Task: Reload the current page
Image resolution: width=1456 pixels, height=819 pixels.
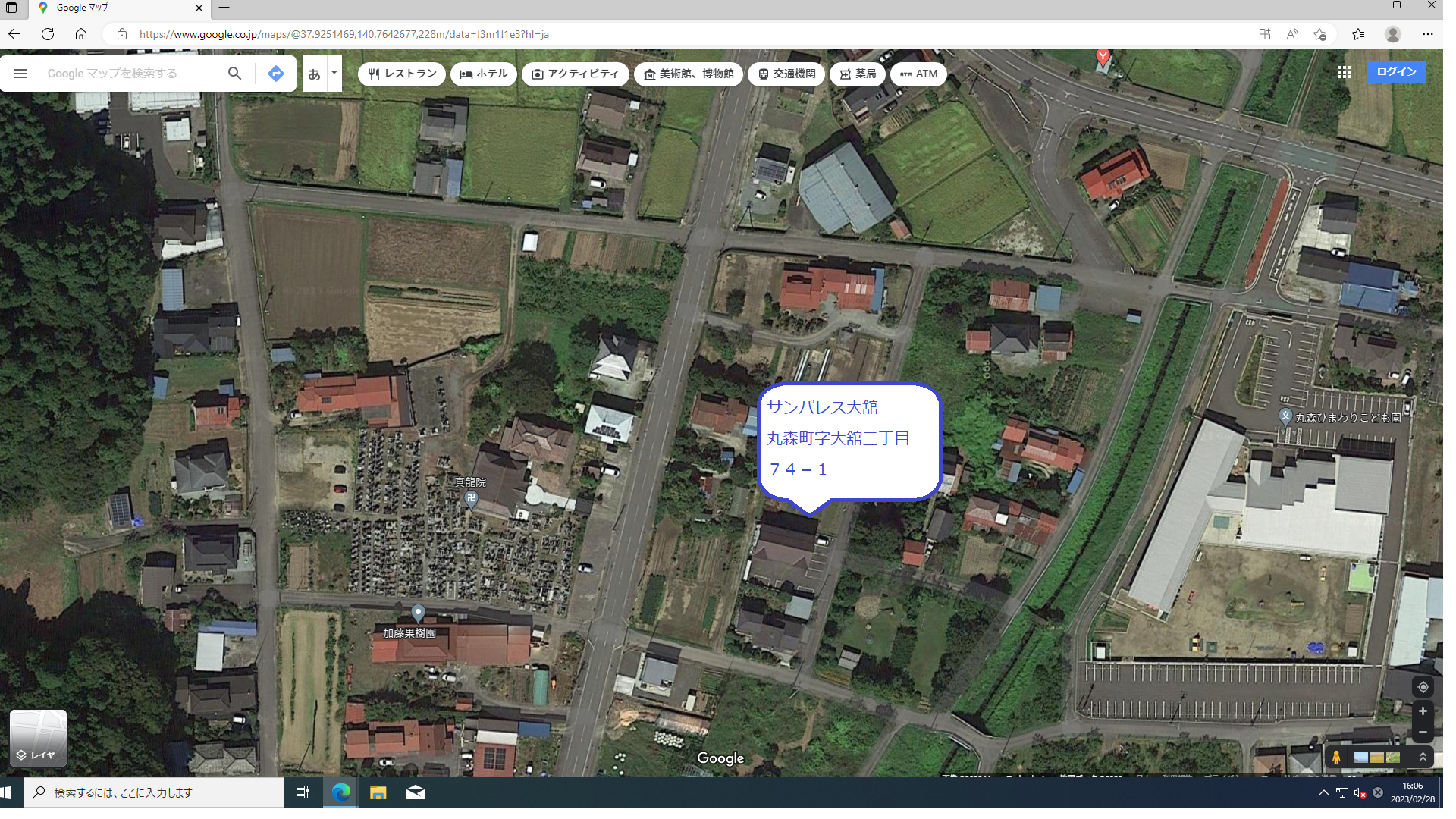Action: coord(48,34)
